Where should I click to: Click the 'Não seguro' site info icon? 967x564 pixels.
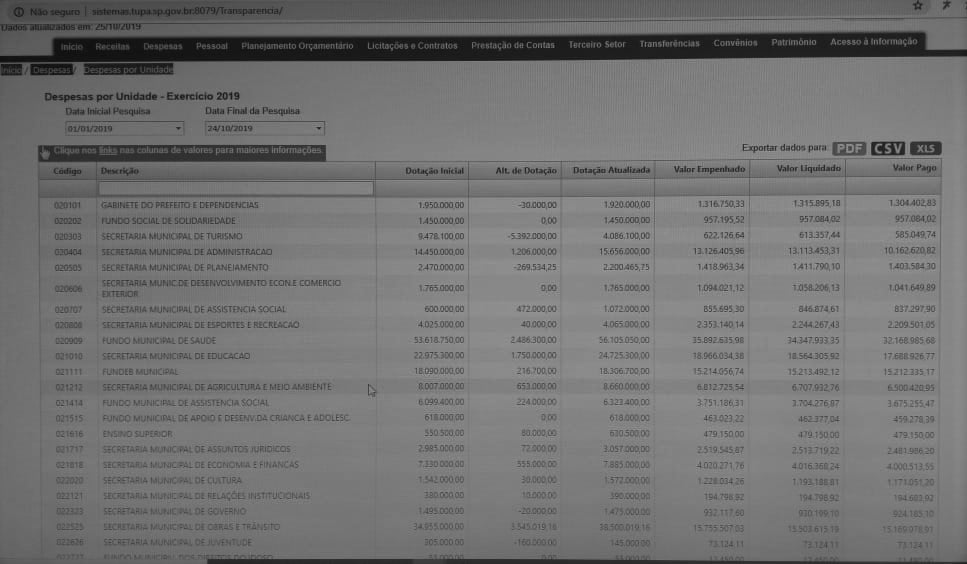click(18, 11)
